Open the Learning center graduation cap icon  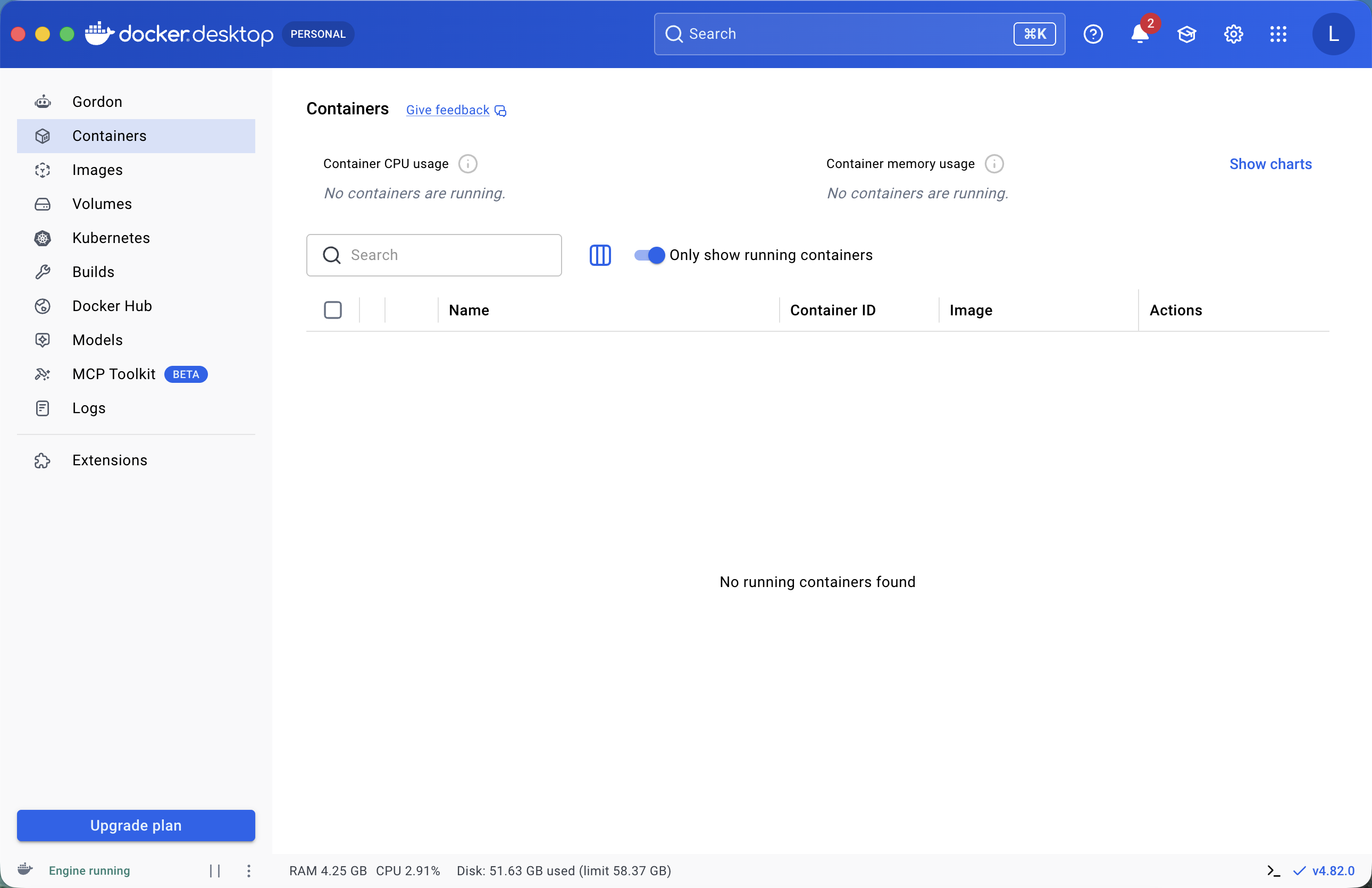click(x=1187, y=34)
